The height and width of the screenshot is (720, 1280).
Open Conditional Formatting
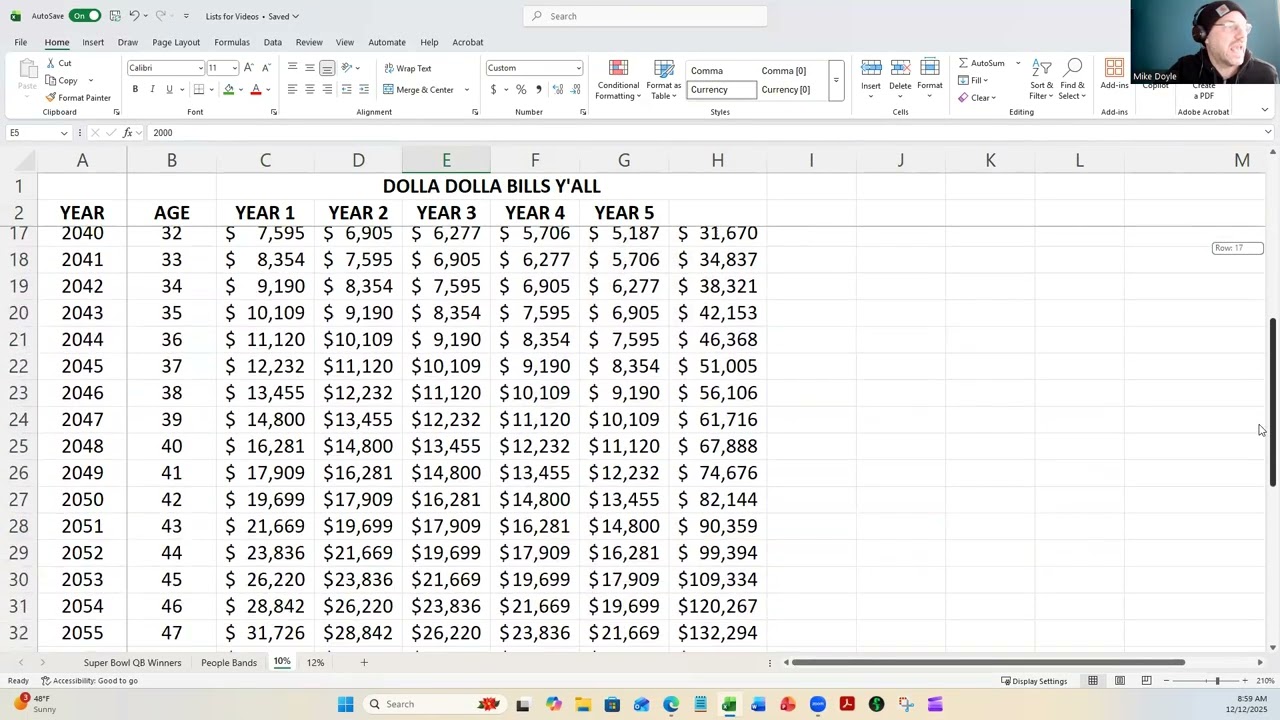coord(618,80)
